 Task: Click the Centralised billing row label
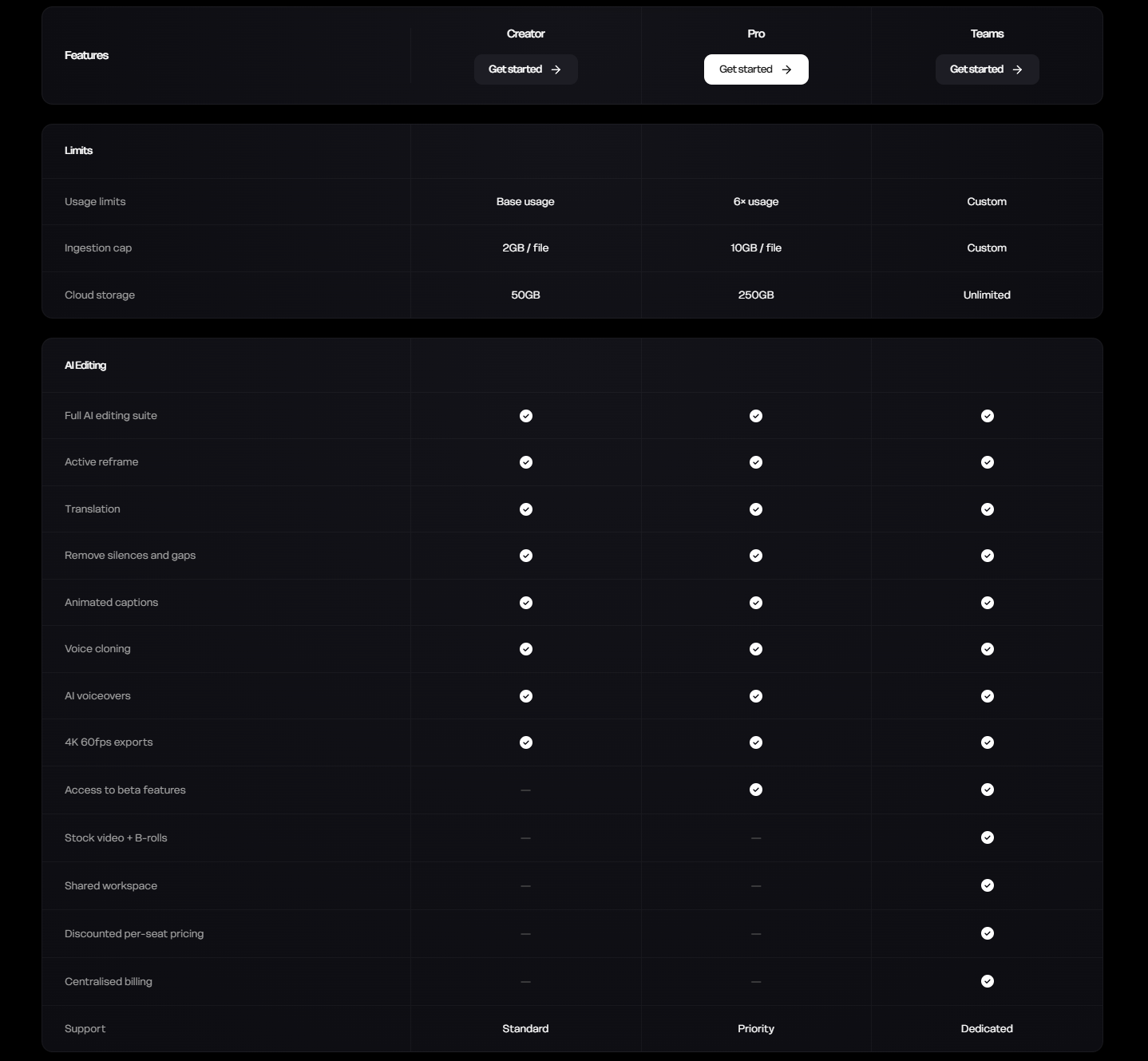coord(109,981)
